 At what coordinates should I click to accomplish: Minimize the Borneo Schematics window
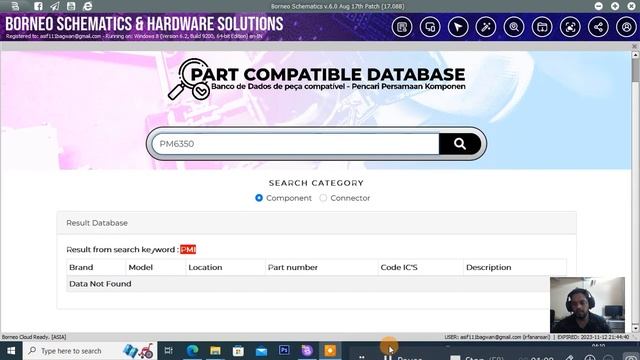pyautogui.click(x=599, y=6)
